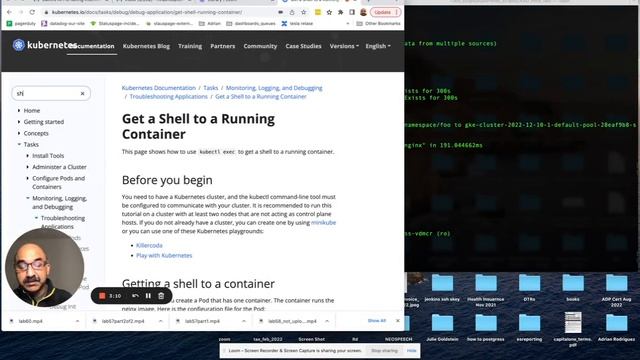Open the pagerduty bookmark
This screenshot has width=640, height=360.
(x=21, y=24)
